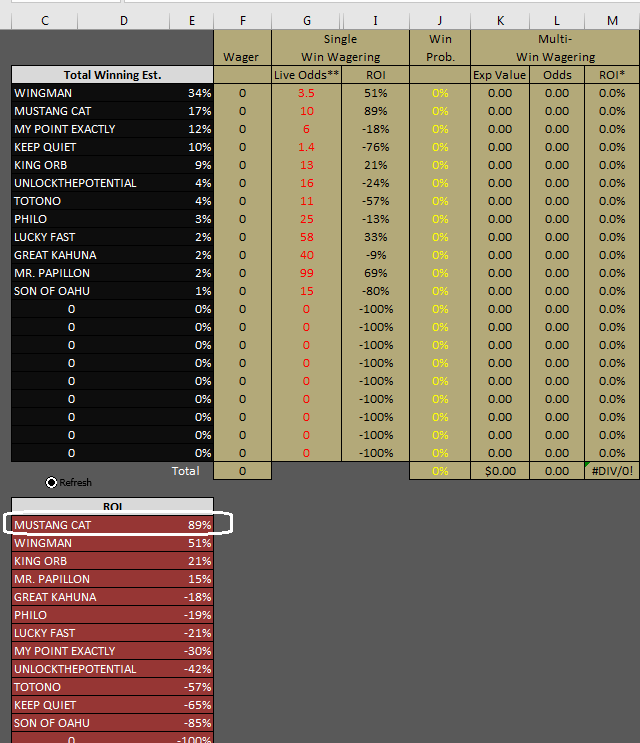Click the Win Prob. header cell
This screenshot has height=743, width=640.
click(440, 48)
